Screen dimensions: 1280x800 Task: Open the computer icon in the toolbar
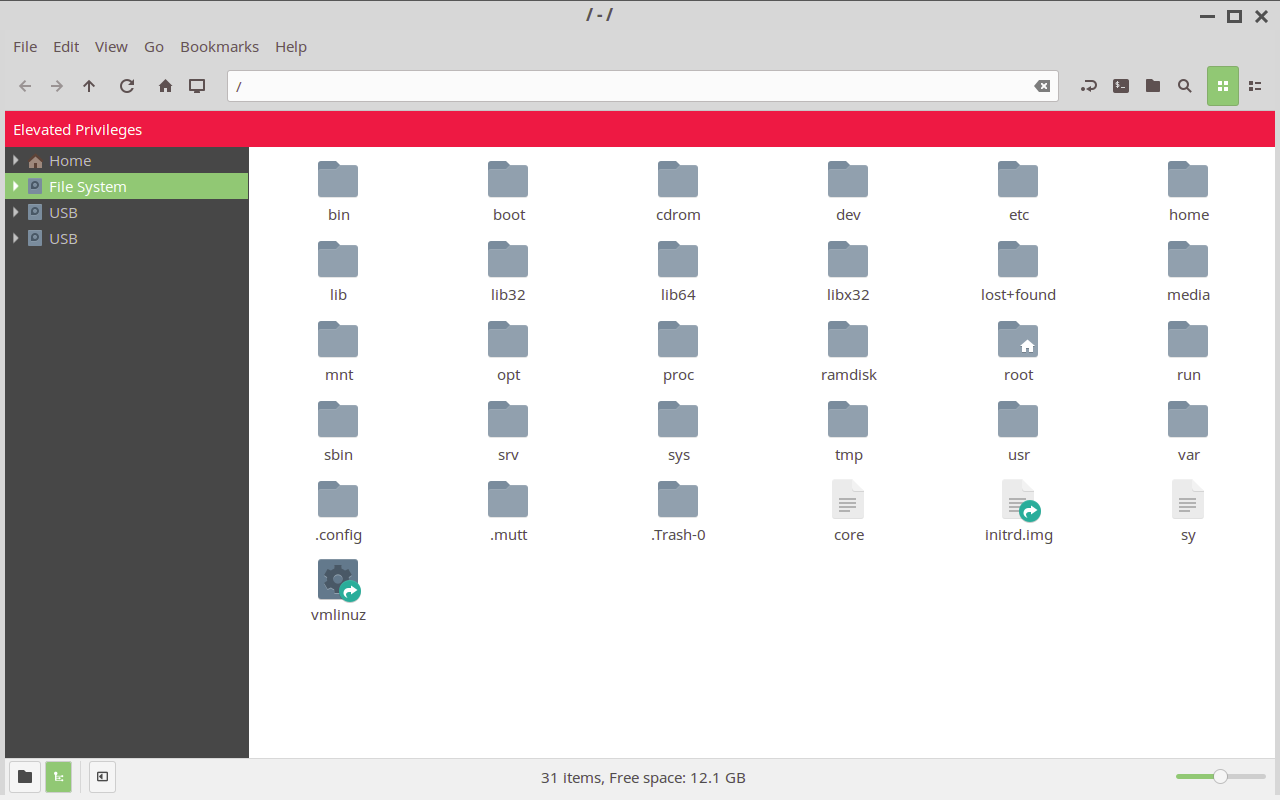(196, 86)
